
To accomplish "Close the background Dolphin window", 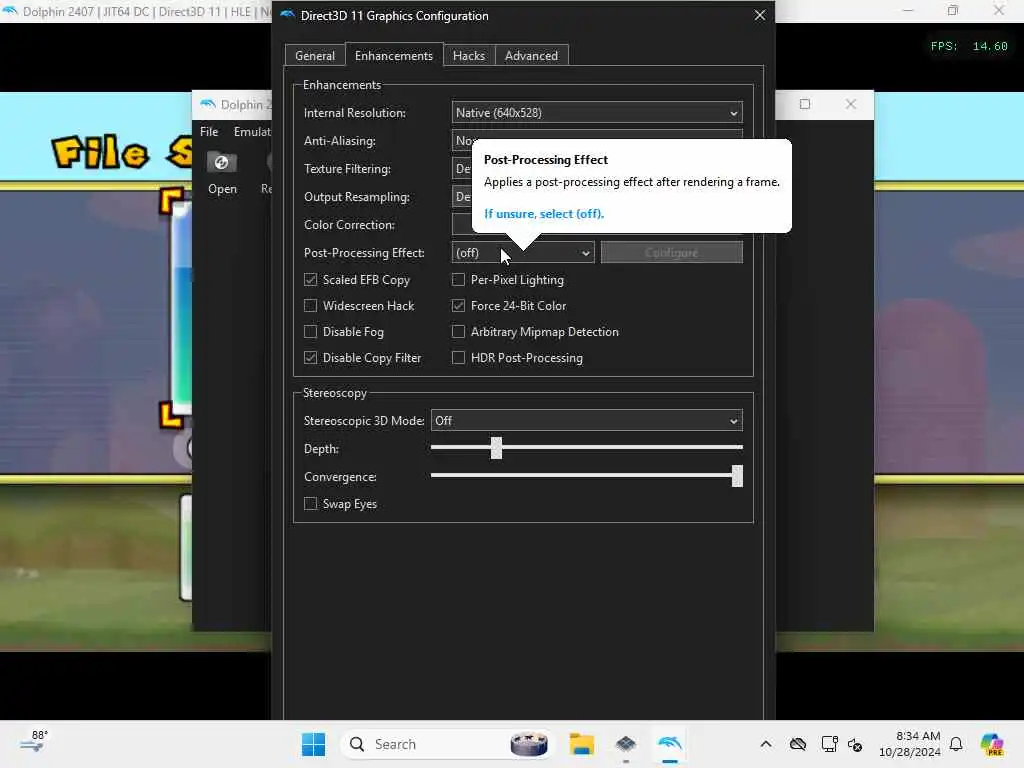I will (x=850, y=104).
